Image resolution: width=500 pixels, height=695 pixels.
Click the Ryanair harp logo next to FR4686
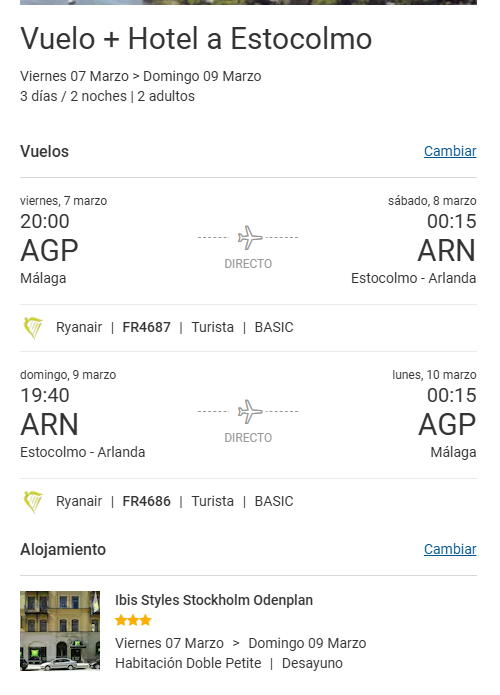pos(33,502)
